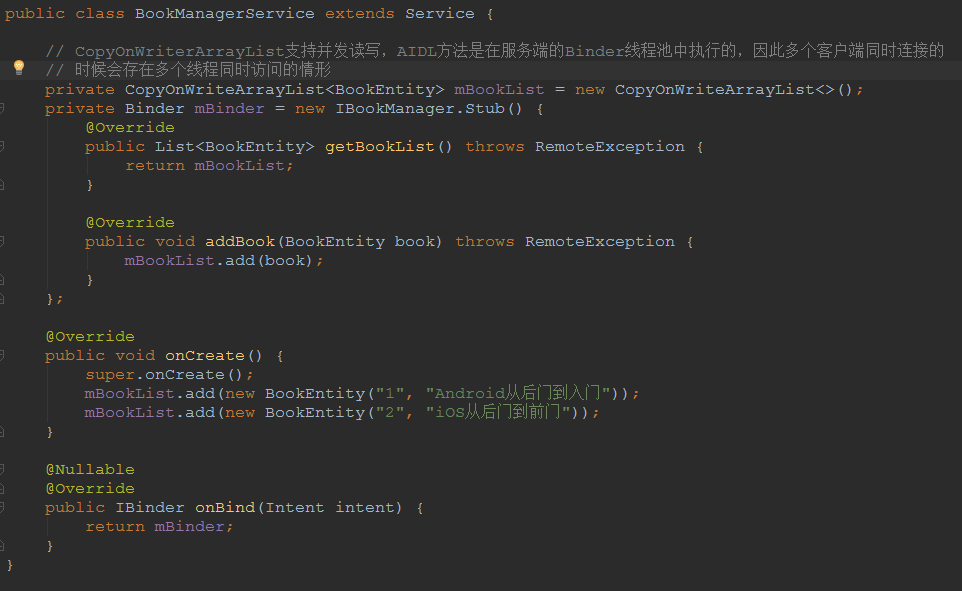This screenshot has height=591, width=962.
Task: Click the return mBinder; statement
Action: point(160,527)
